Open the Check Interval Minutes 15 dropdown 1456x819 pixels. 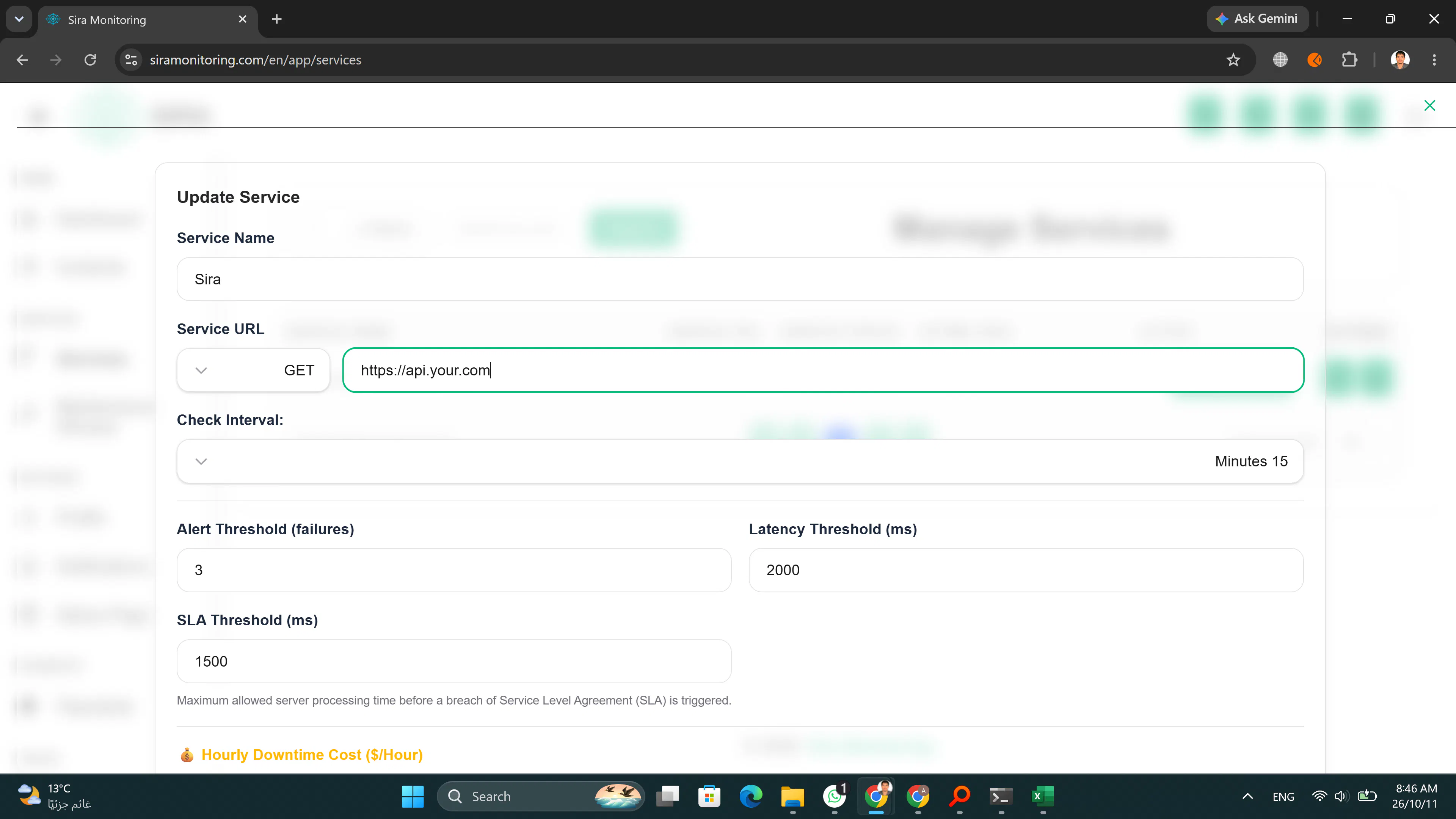point(740,461)
